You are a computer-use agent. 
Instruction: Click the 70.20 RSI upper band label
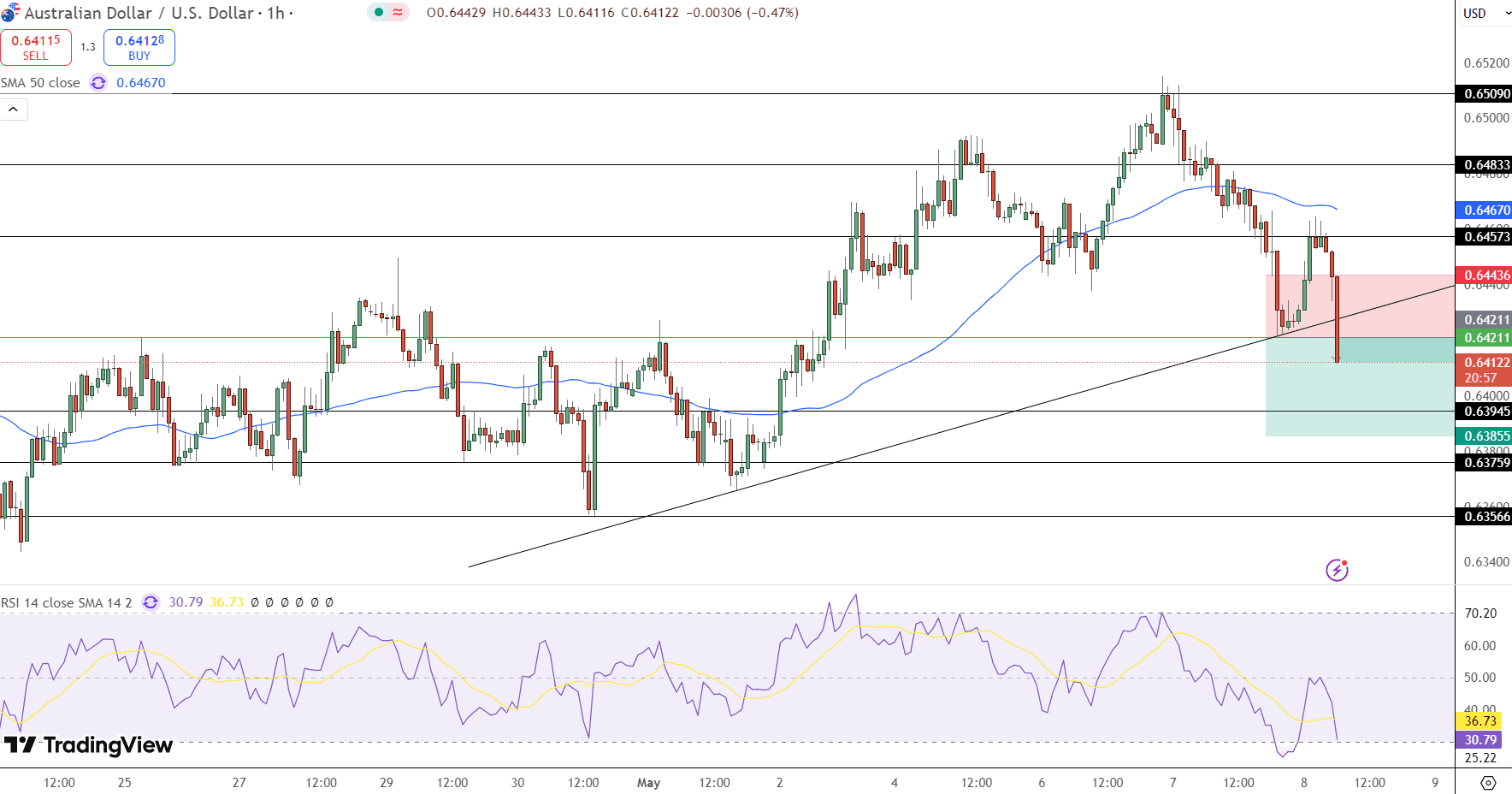tap(1480, 613)
